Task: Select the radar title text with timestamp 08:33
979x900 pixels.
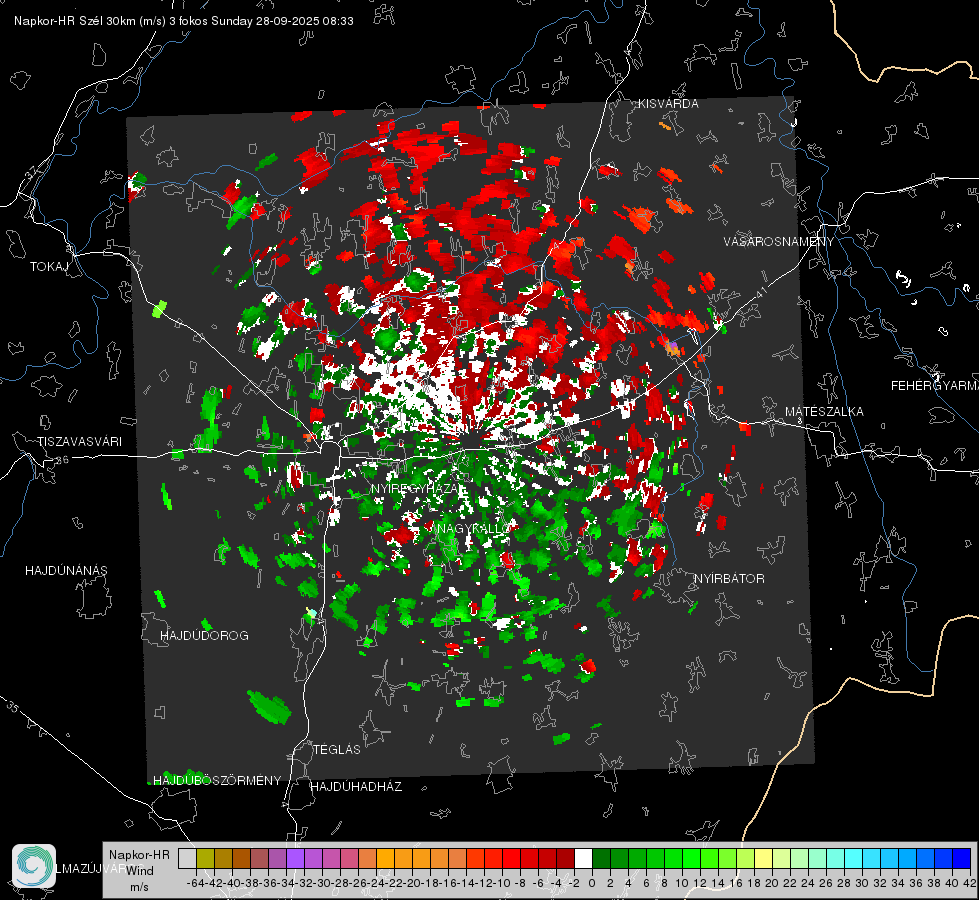Action: (x=184, y=21)
